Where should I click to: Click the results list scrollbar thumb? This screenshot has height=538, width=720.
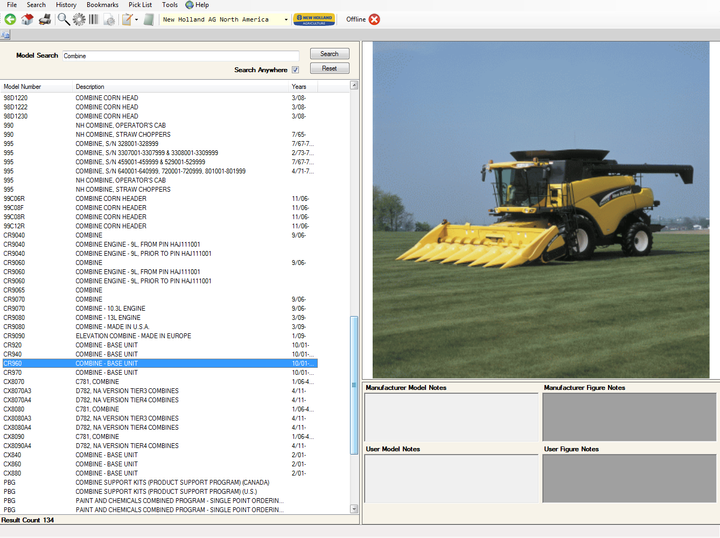(354, 385)
